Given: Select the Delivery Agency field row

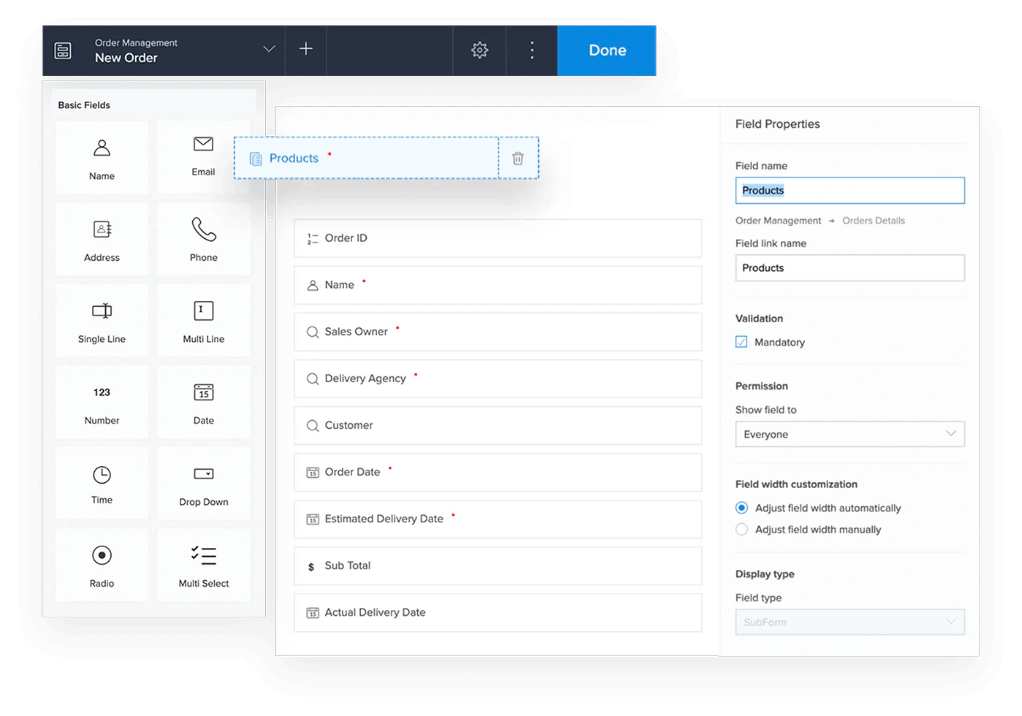Looking at the screenshot, I should [x=498, y=379].
